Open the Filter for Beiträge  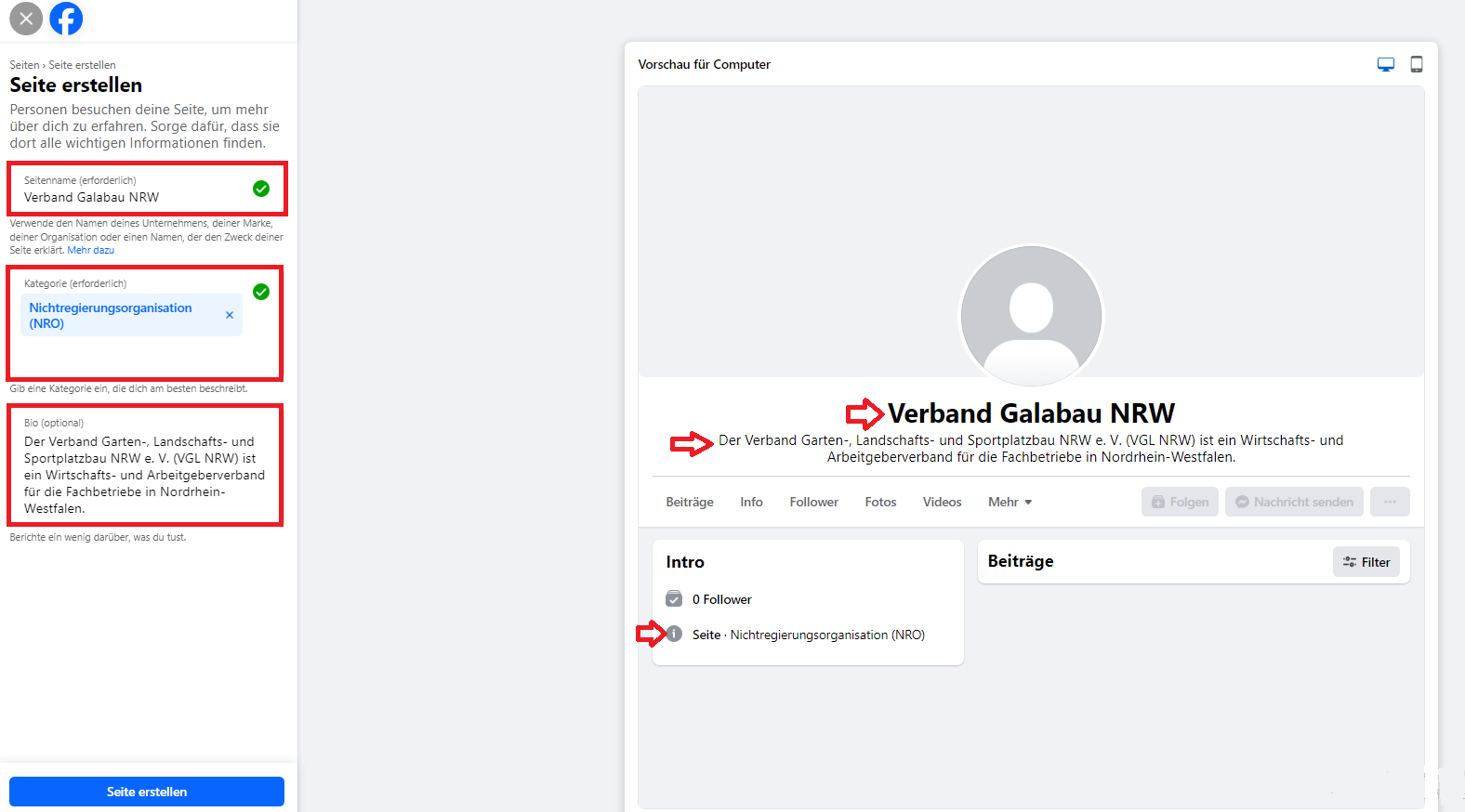coord(1366,562)
